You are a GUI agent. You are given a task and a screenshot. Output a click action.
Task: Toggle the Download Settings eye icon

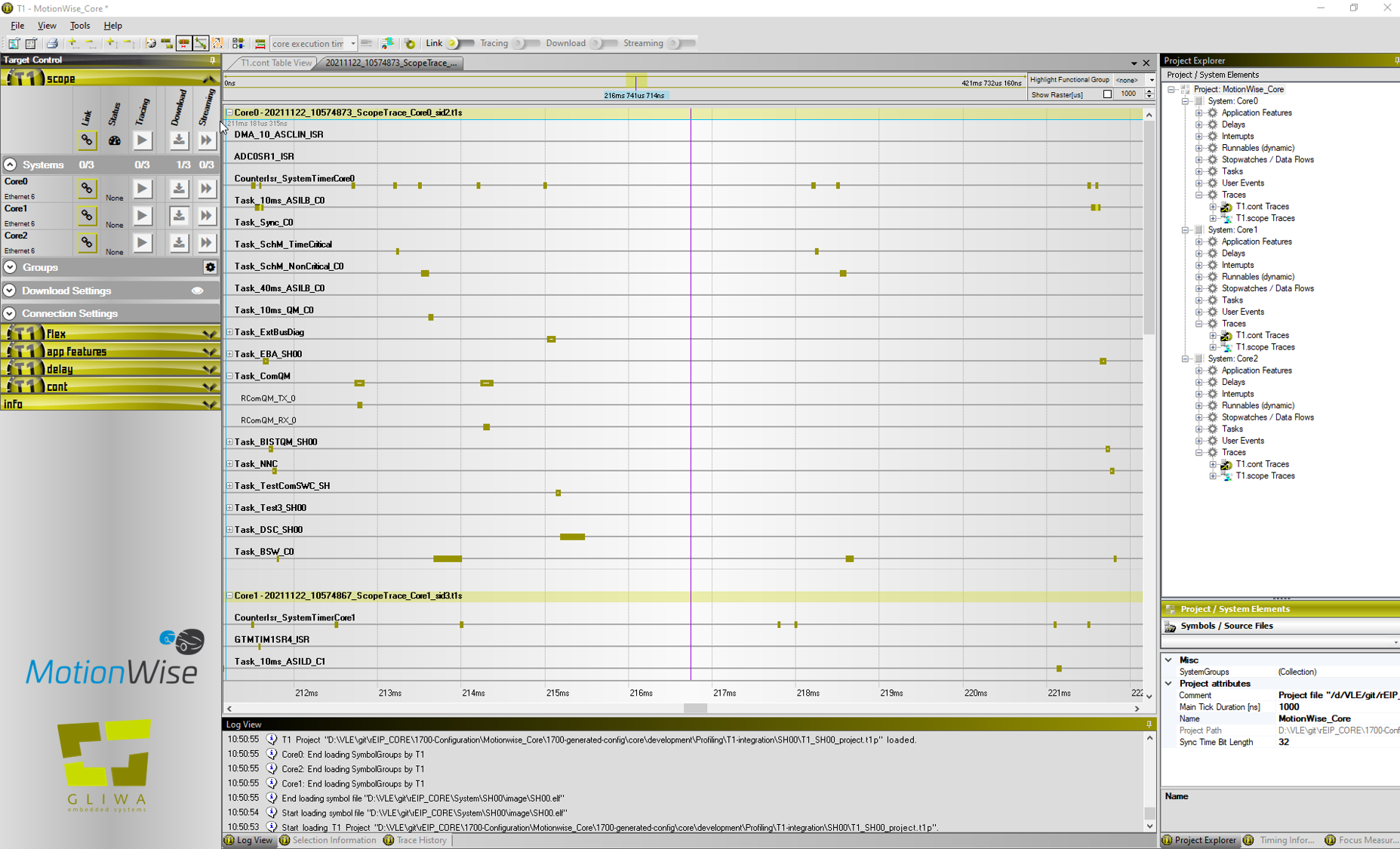pyautogui.click(x=198, y=291)
